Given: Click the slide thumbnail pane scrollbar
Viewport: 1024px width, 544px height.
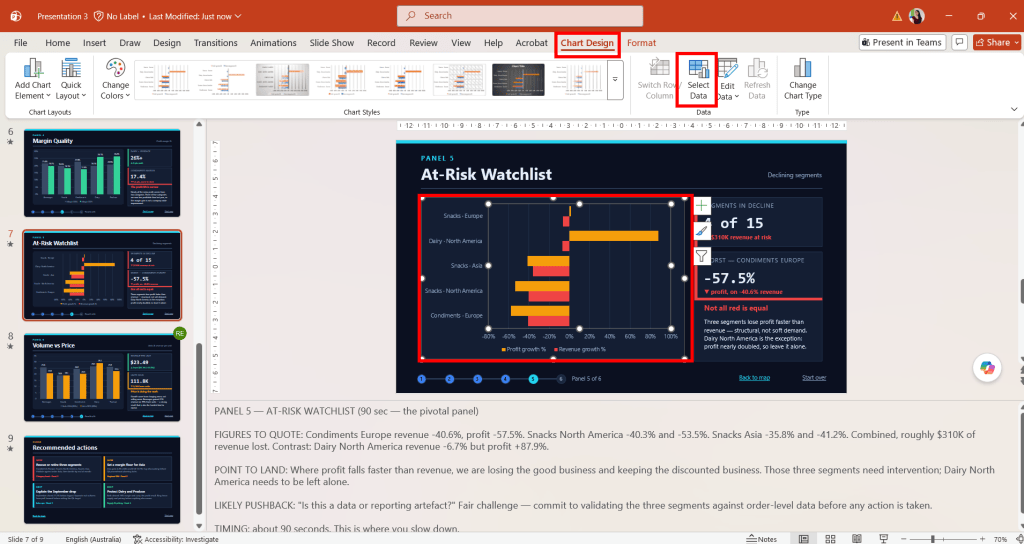Looking at the screenshot, I should [x=199, y=428].
